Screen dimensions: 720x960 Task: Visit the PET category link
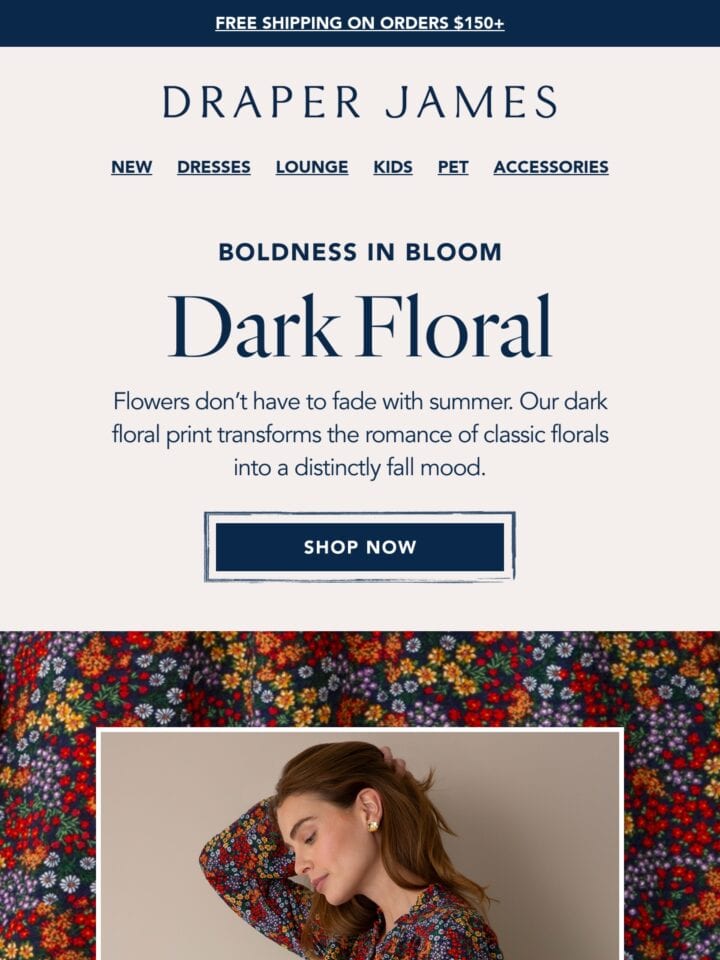[453, 167]
